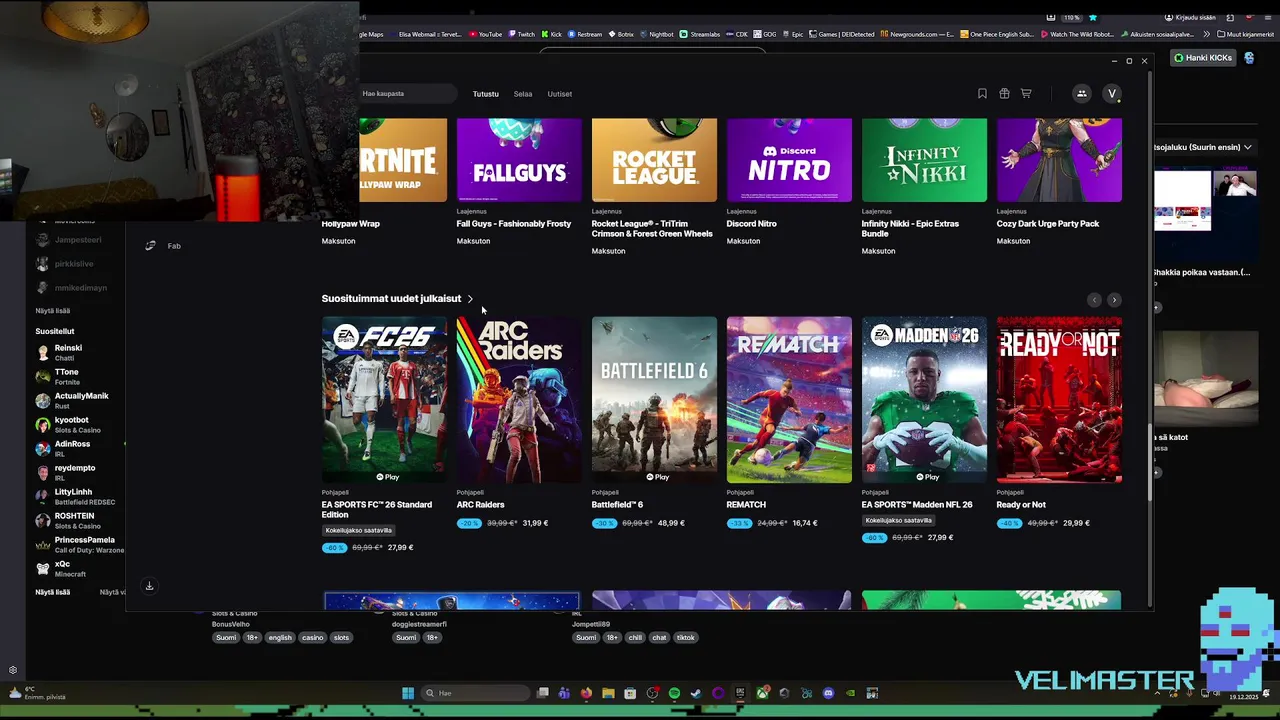Image resolution: width=1280 pixels, height=720 pixels.
Task: Open Steam from the taskbar
Action: (696, 693)
